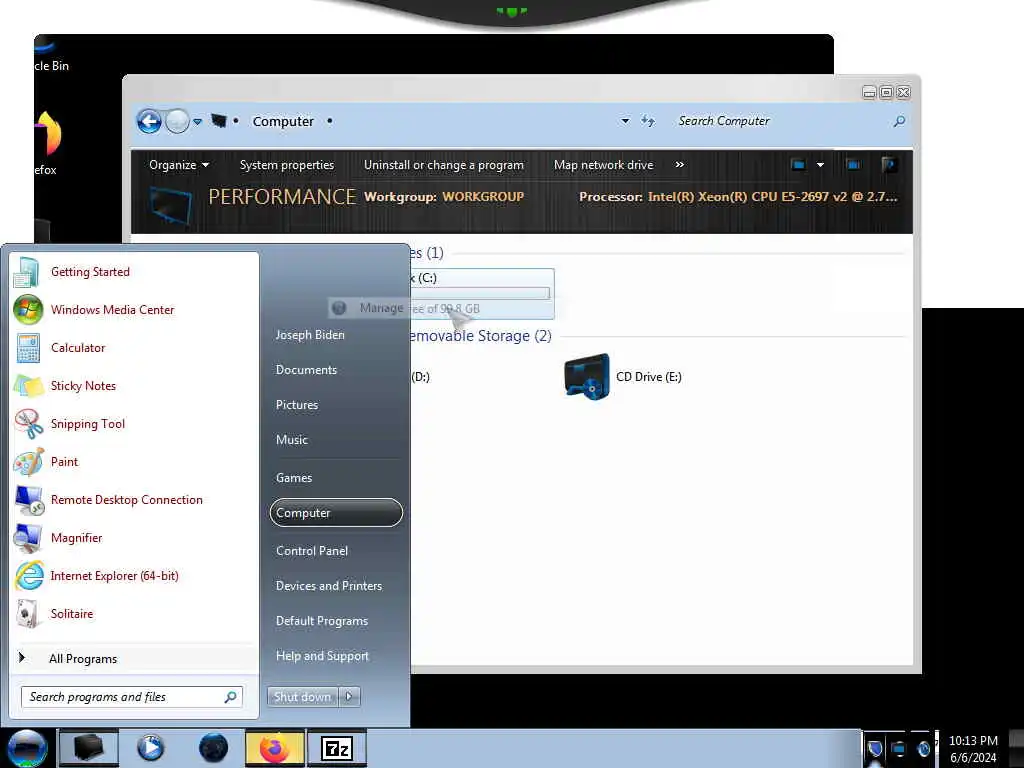The height and width of the screenshot is (768, 1024).
Task: Open Pictures from Start menu
Action: pyautogui.click(x=297, y=405)
